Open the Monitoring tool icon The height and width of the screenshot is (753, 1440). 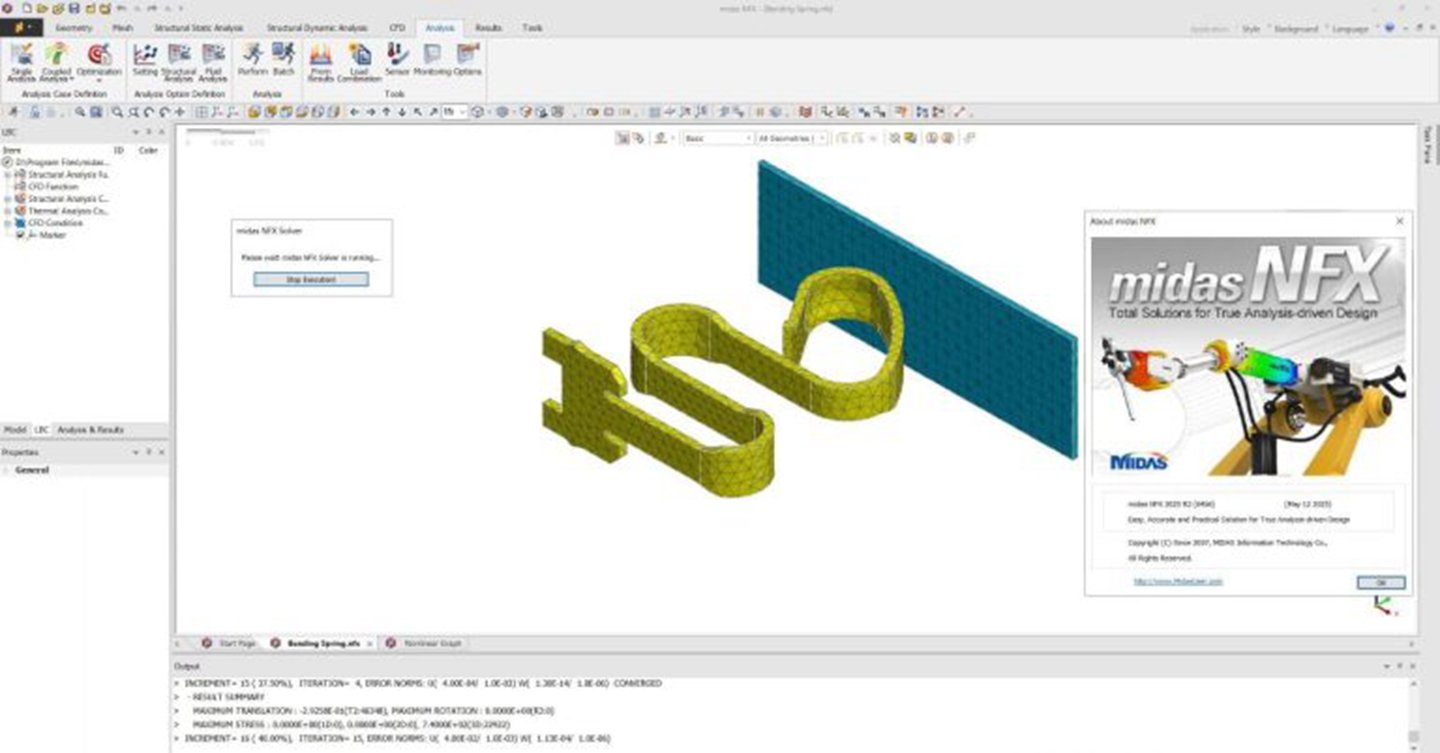432,60
